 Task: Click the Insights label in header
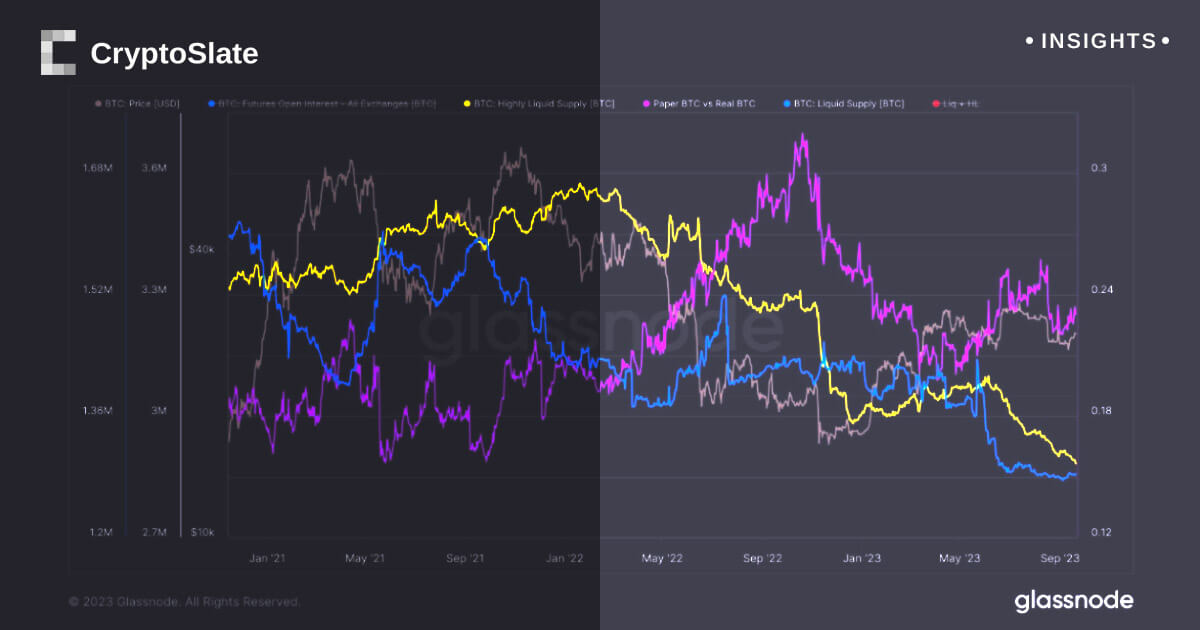(1098, 41)
